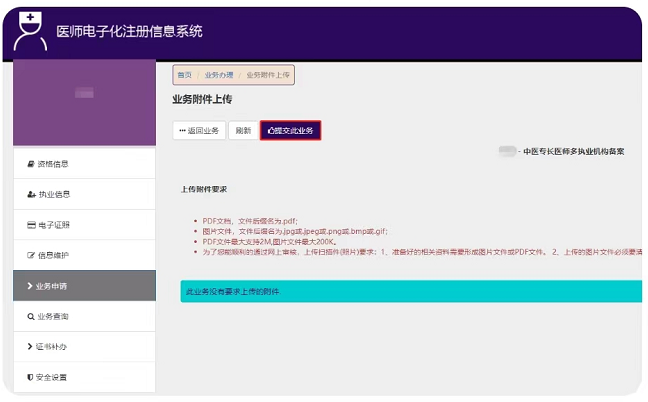Viewport: 648px width, 402px height.
Task: Click the 执业信息 user icon
Action: [31, 195]
